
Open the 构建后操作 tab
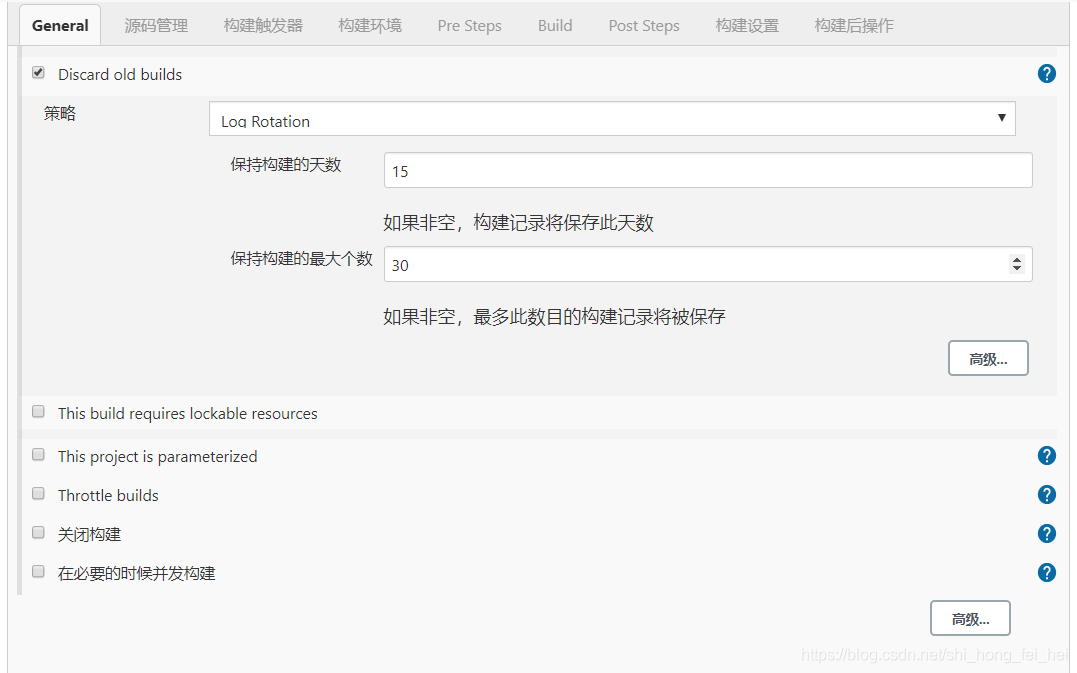click(854, 25)
